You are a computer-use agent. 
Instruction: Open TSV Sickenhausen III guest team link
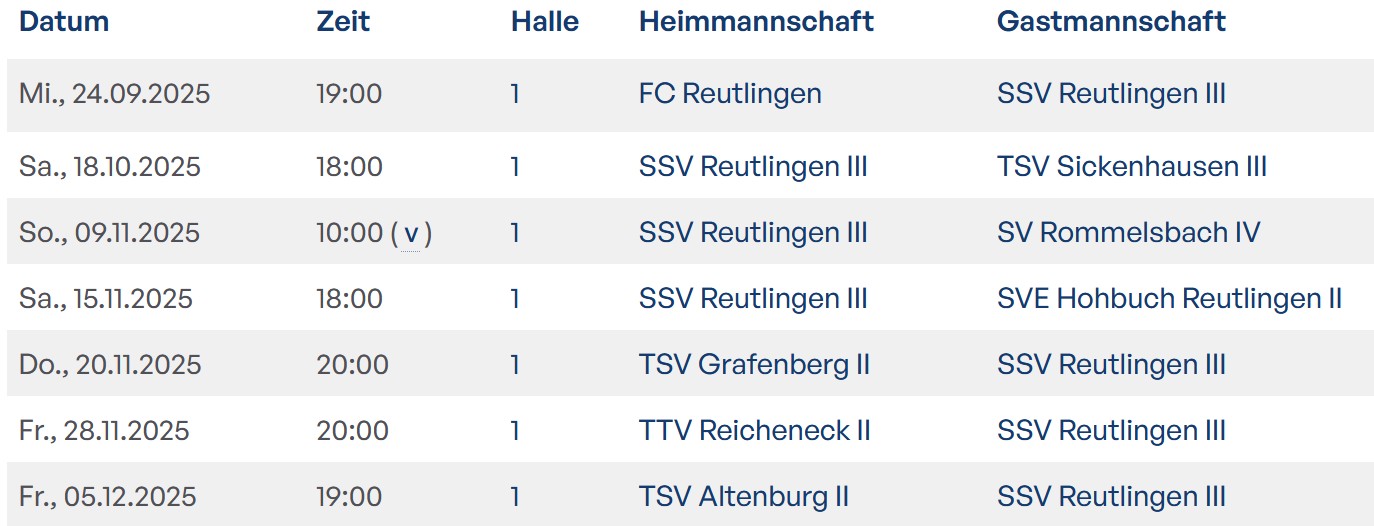(1132, 166)
